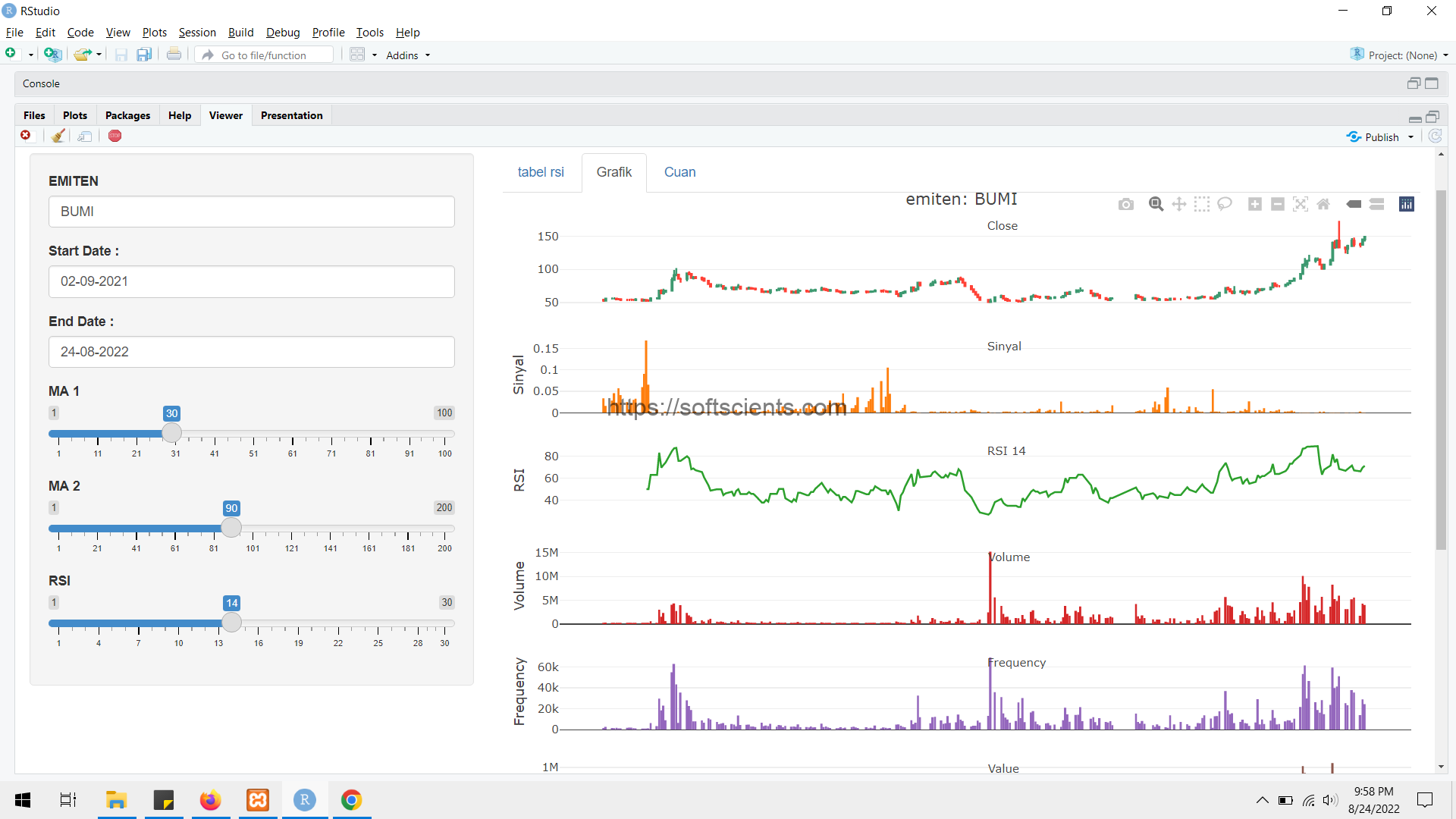Open File Explorer from the taskbar

pyautogui.click(x=116, y=800)
